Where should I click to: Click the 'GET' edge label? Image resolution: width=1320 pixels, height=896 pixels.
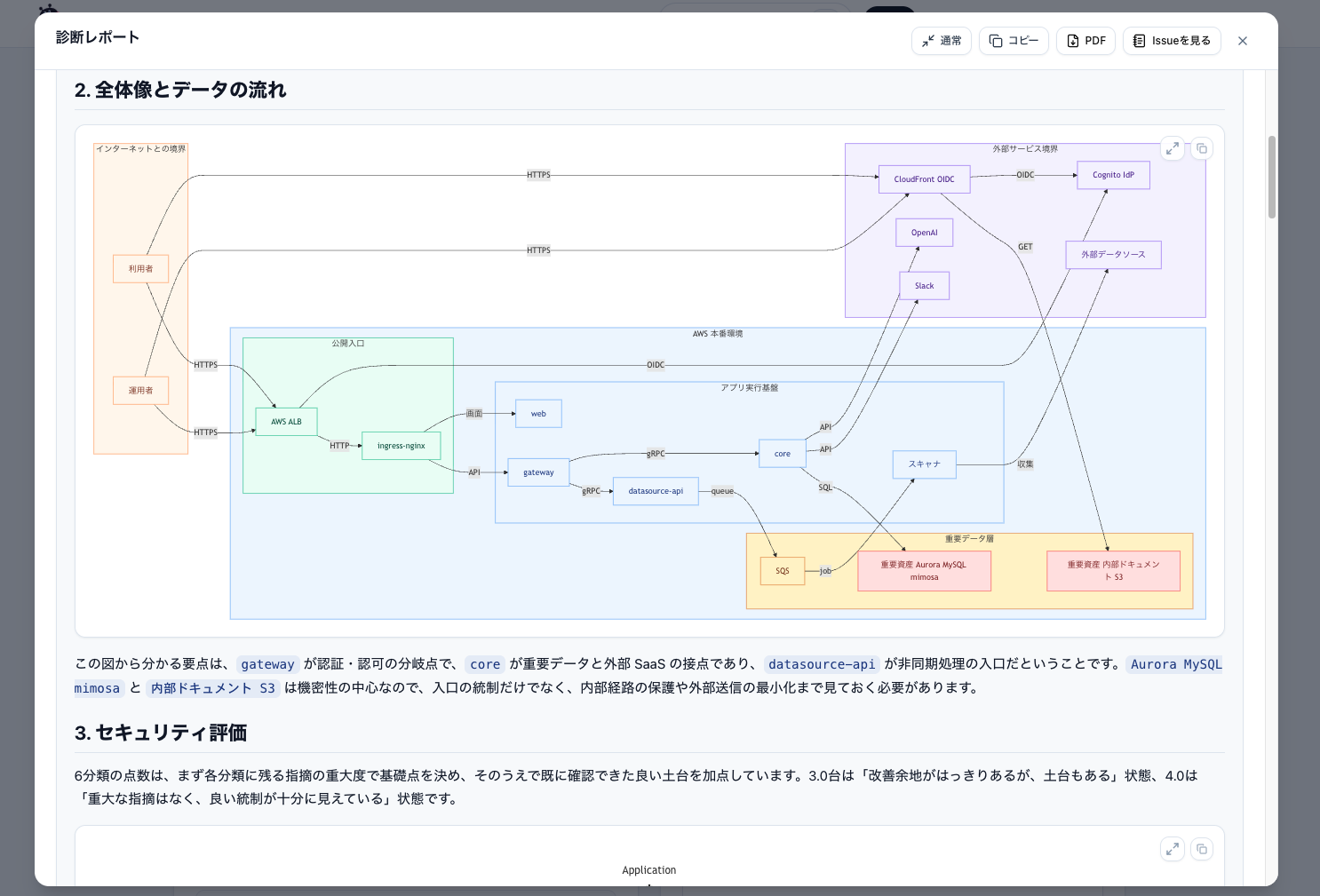1025,247
